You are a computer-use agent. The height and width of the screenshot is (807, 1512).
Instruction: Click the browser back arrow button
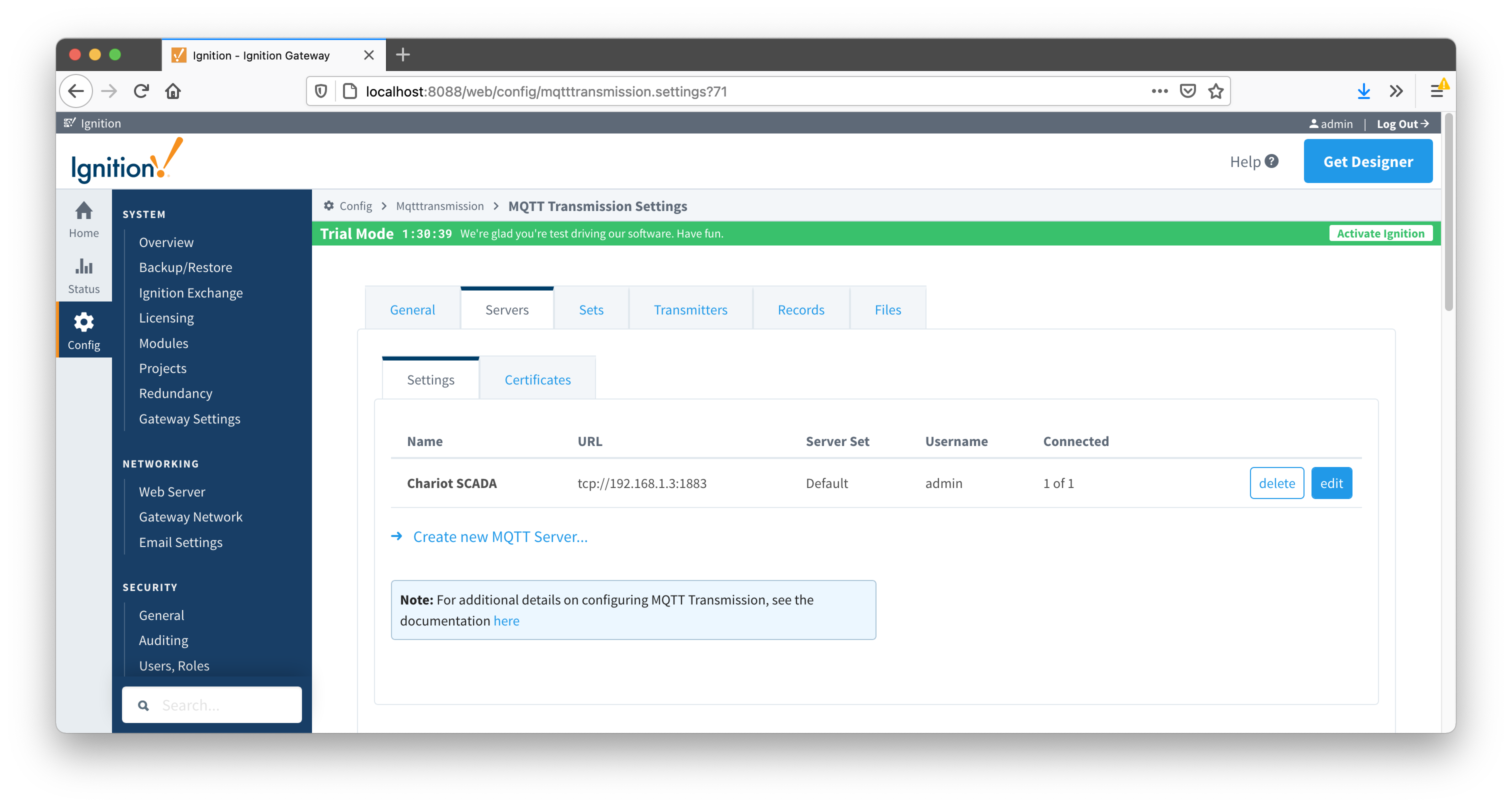click(x=76, y=91)
